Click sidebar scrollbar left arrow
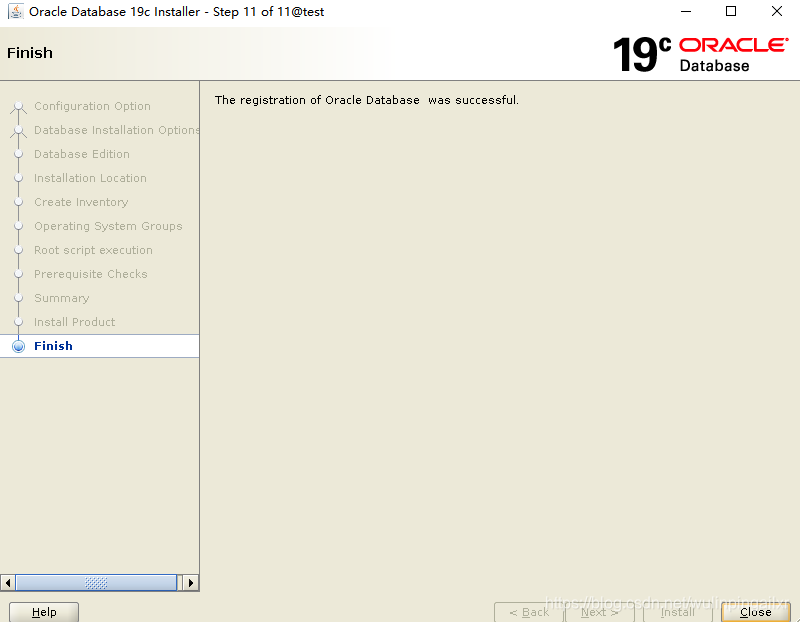The image size is (800, 622). pos(8,583)
